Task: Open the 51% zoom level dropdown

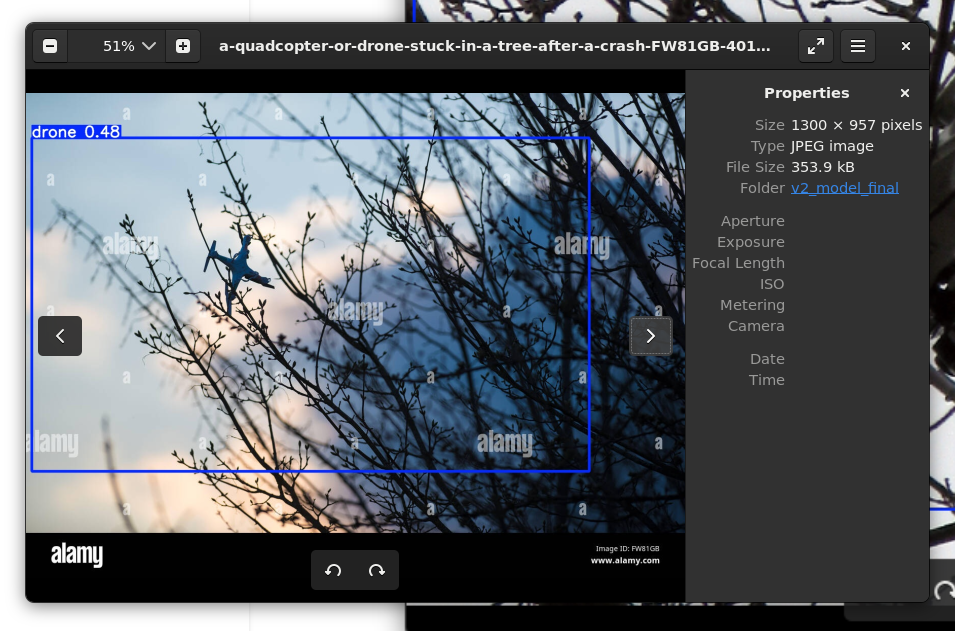Action: (130, 46)
